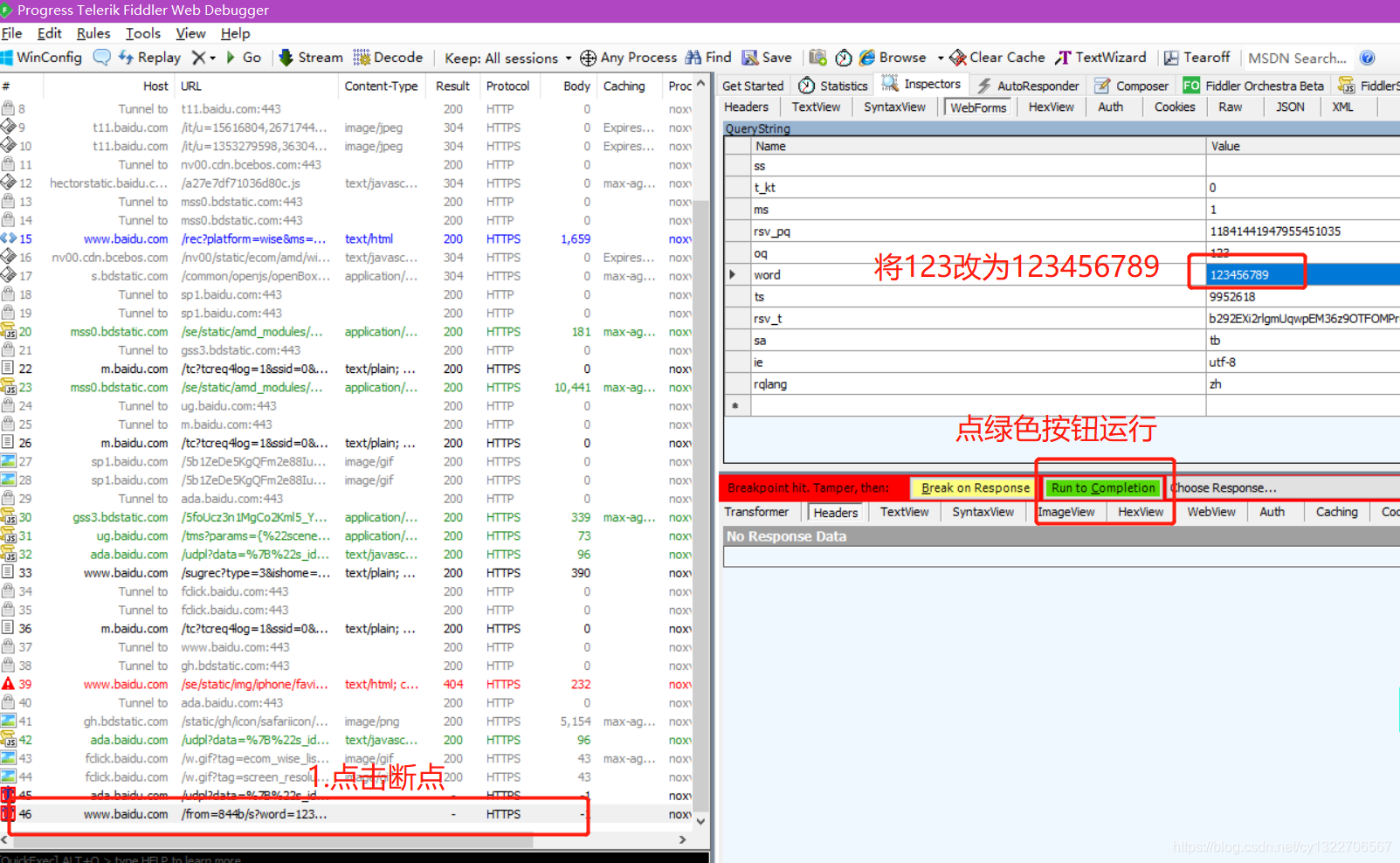Select the response ImageView tab
Image resolution: width=1400 pixels, height=863 pixels.
(x=1066, y=512)
